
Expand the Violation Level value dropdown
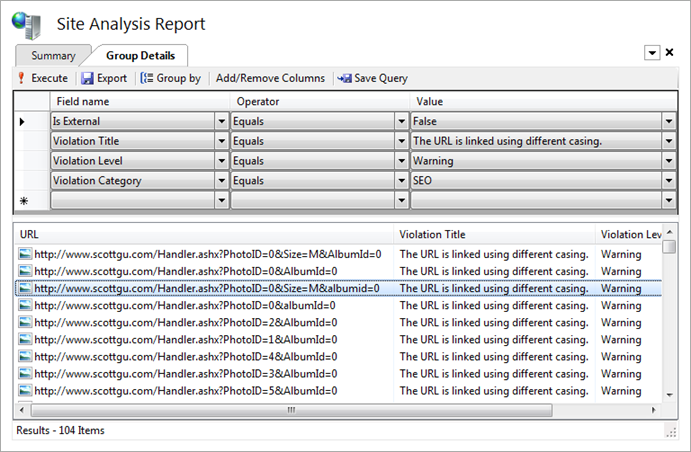[x=669, y=161]
